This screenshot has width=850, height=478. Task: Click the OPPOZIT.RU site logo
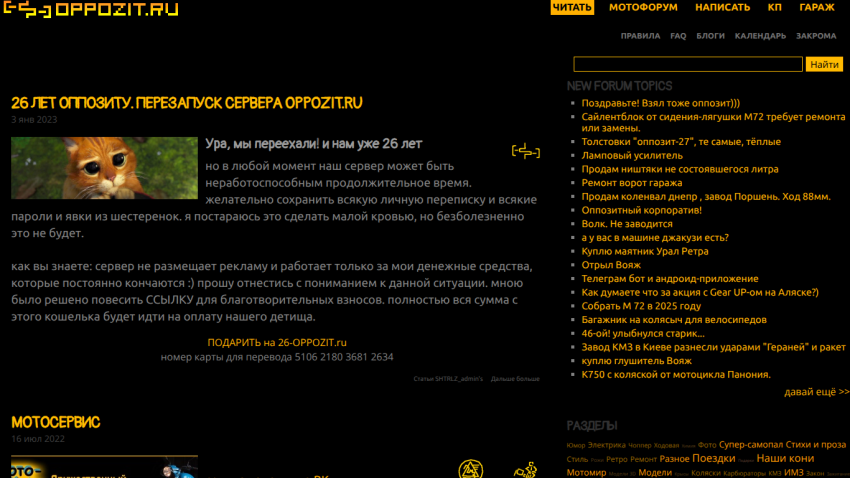pos(91,9)
